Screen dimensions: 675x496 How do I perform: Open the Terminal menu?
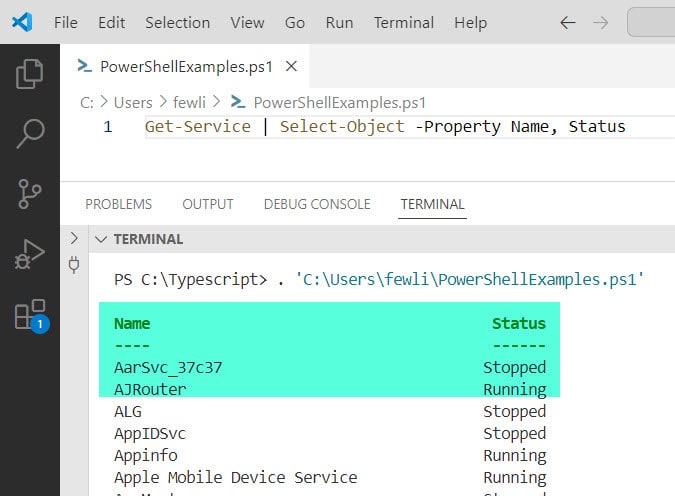[x=404, y=22]
